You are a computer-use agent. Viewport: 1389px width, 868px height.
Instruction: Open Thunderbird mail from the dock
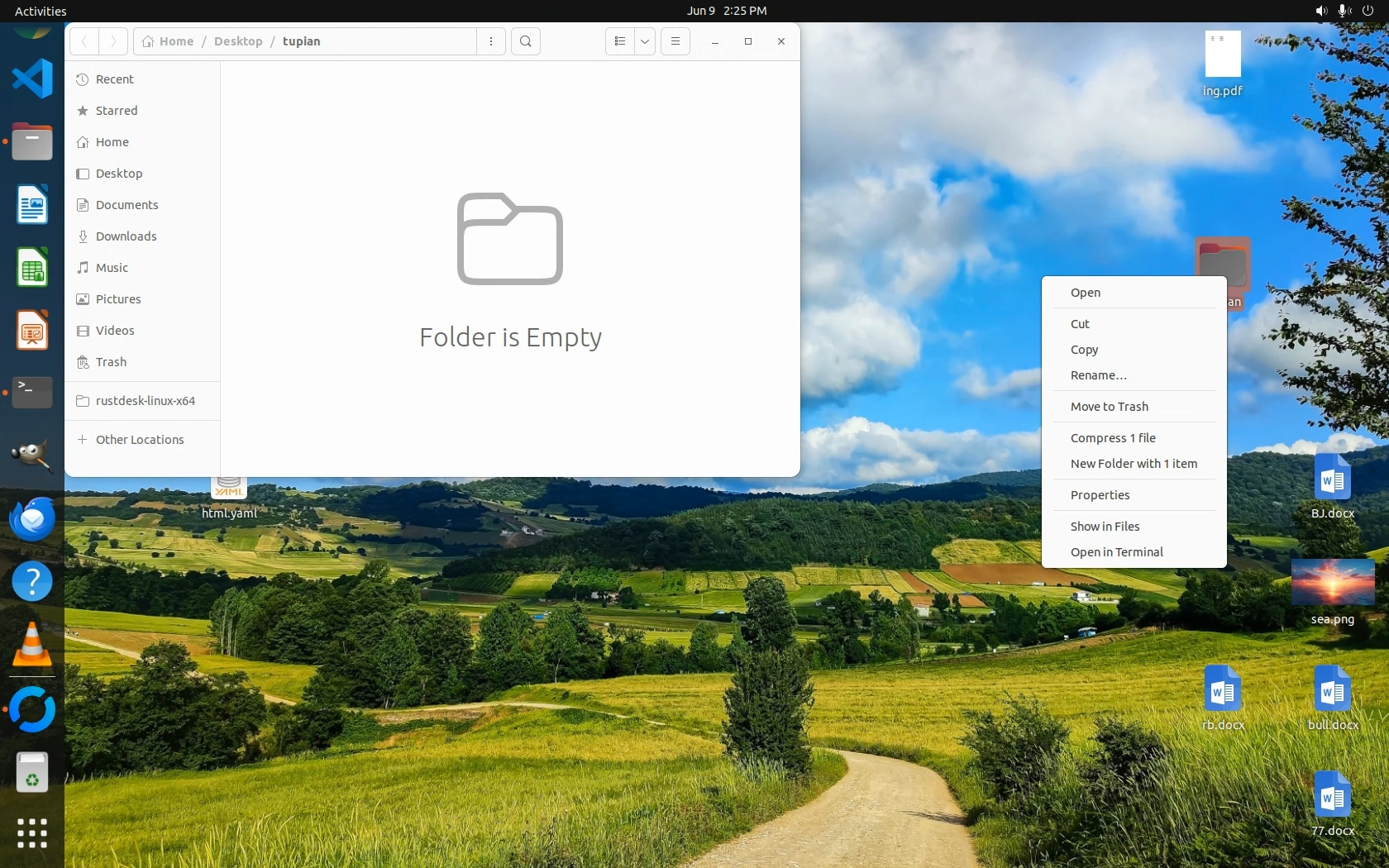coord(32,519)
